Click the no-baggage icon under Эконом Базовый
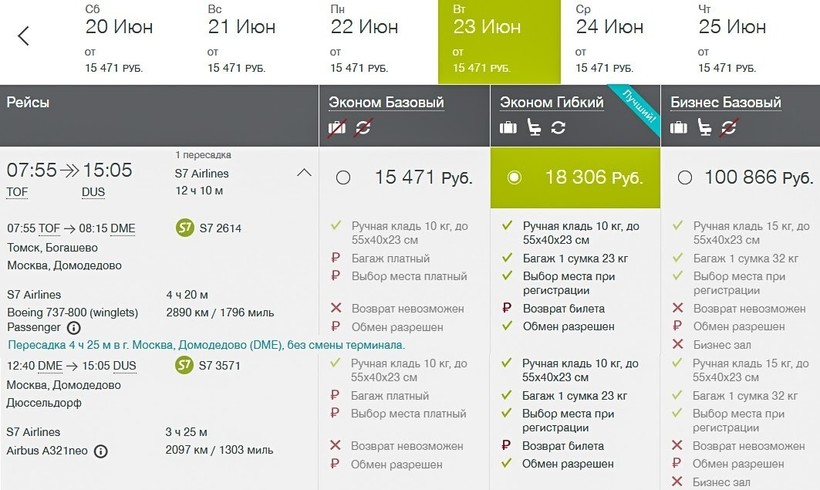Image resolution: width=820 pixels, height=490 pixels. tap(338, 127)
